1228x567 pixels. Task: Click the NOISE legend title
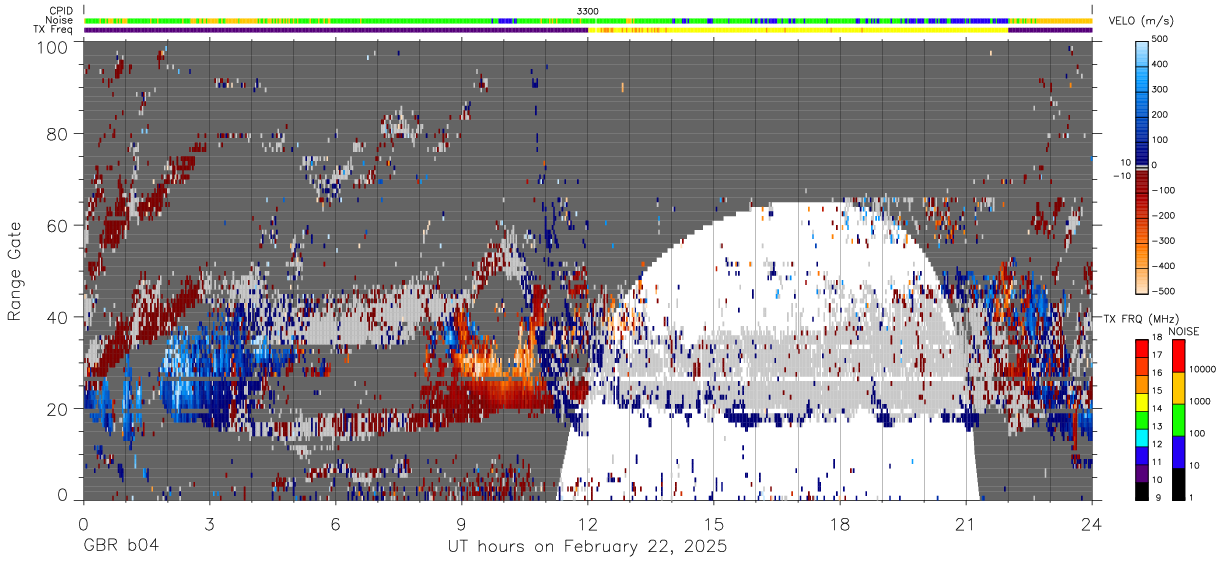1184,331
